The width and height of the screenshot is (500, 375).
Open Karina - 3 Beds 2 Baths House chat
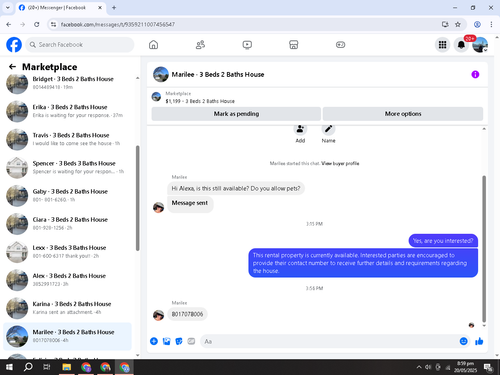point(68,308)
